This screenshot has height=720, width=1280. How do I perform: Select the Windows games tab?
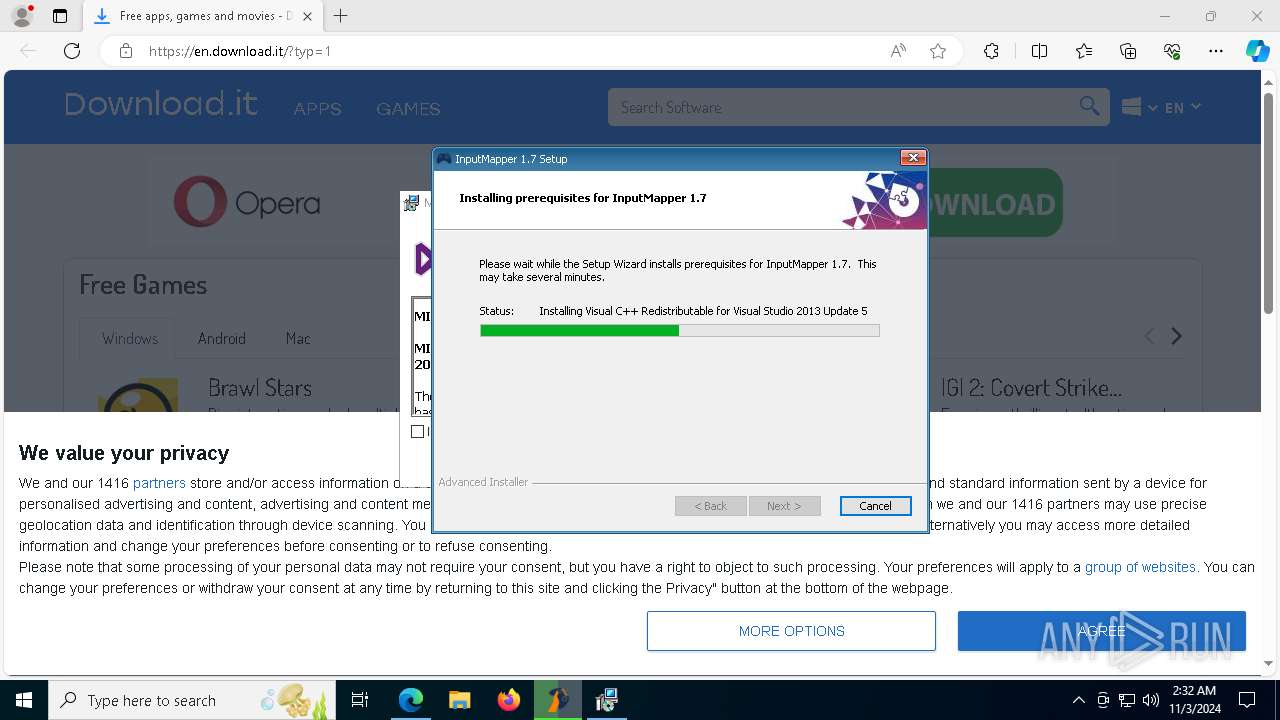130,338
